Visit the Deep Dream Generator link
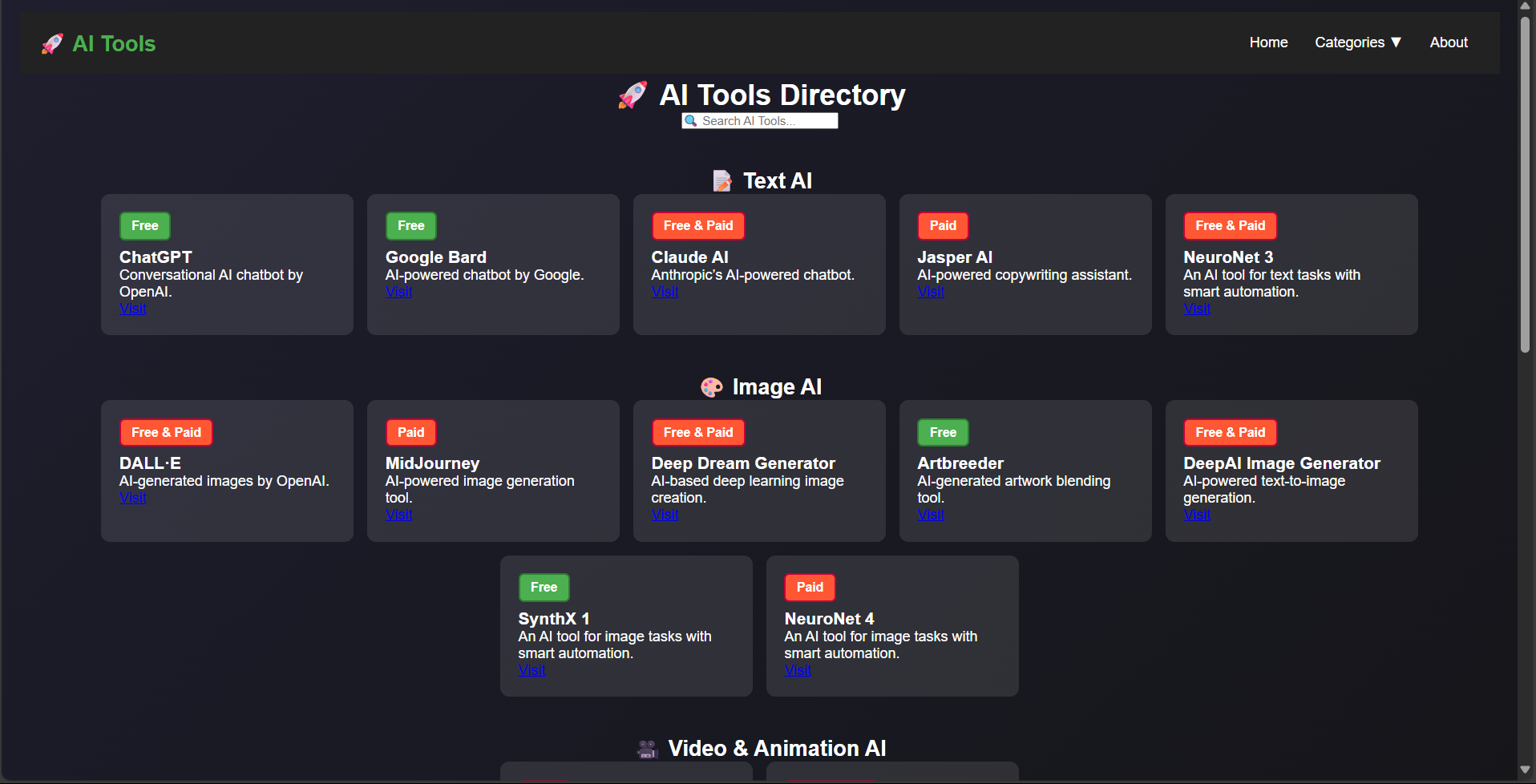 pos(665,515)
